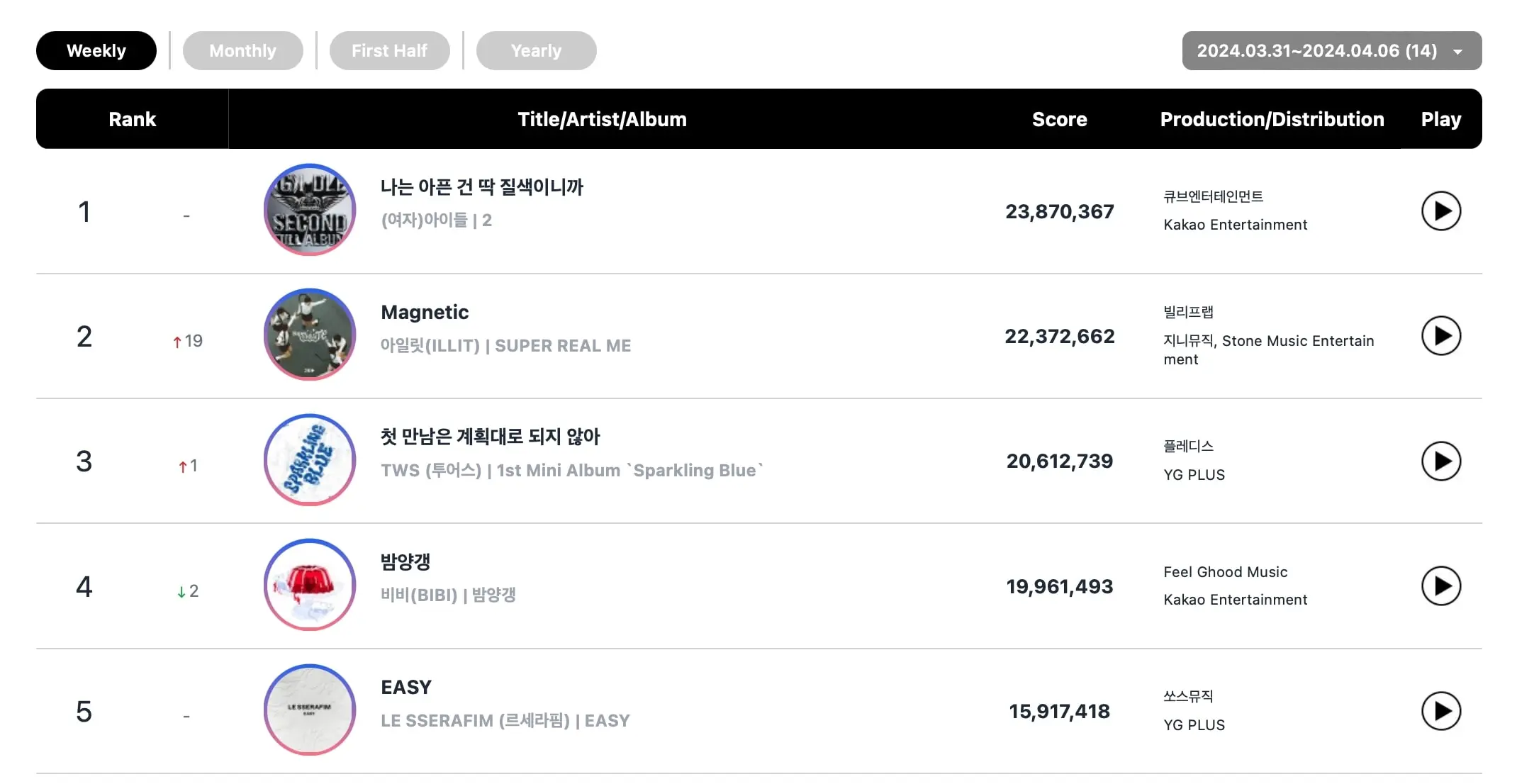Viewport: 1517px width, 784px height.
Task: Open the LE SSERAFIM EASY album cover
Action: pos(310,710)
